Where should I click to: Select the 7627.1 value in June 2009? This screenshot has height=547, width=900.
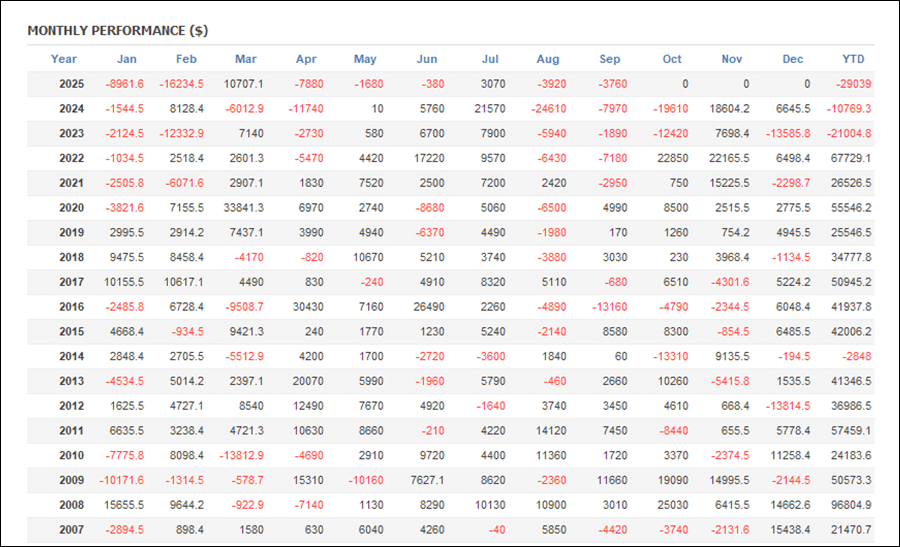(426, 480)
